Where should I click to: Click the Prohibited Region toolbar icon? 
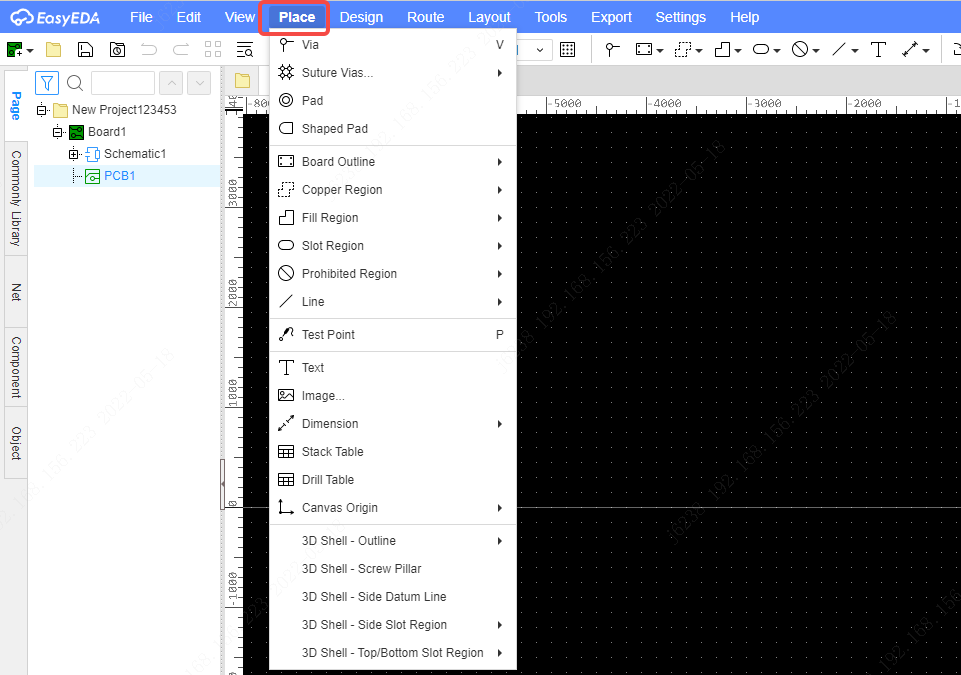[800, 50]
